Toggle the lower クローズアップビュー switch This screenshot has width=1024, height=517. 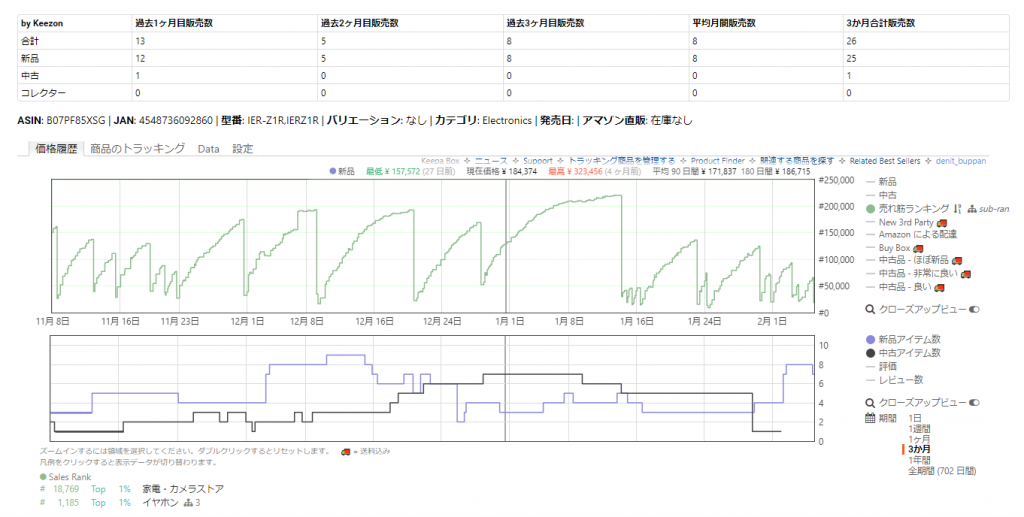click(x=974, y=402)
